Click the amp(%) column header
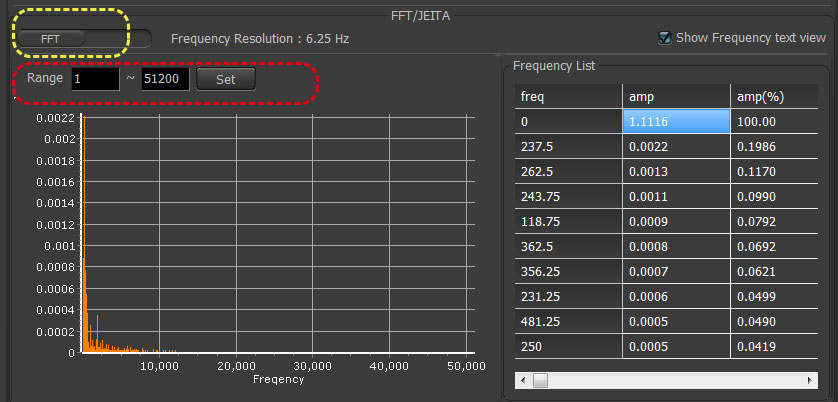 tap(773, 95)
